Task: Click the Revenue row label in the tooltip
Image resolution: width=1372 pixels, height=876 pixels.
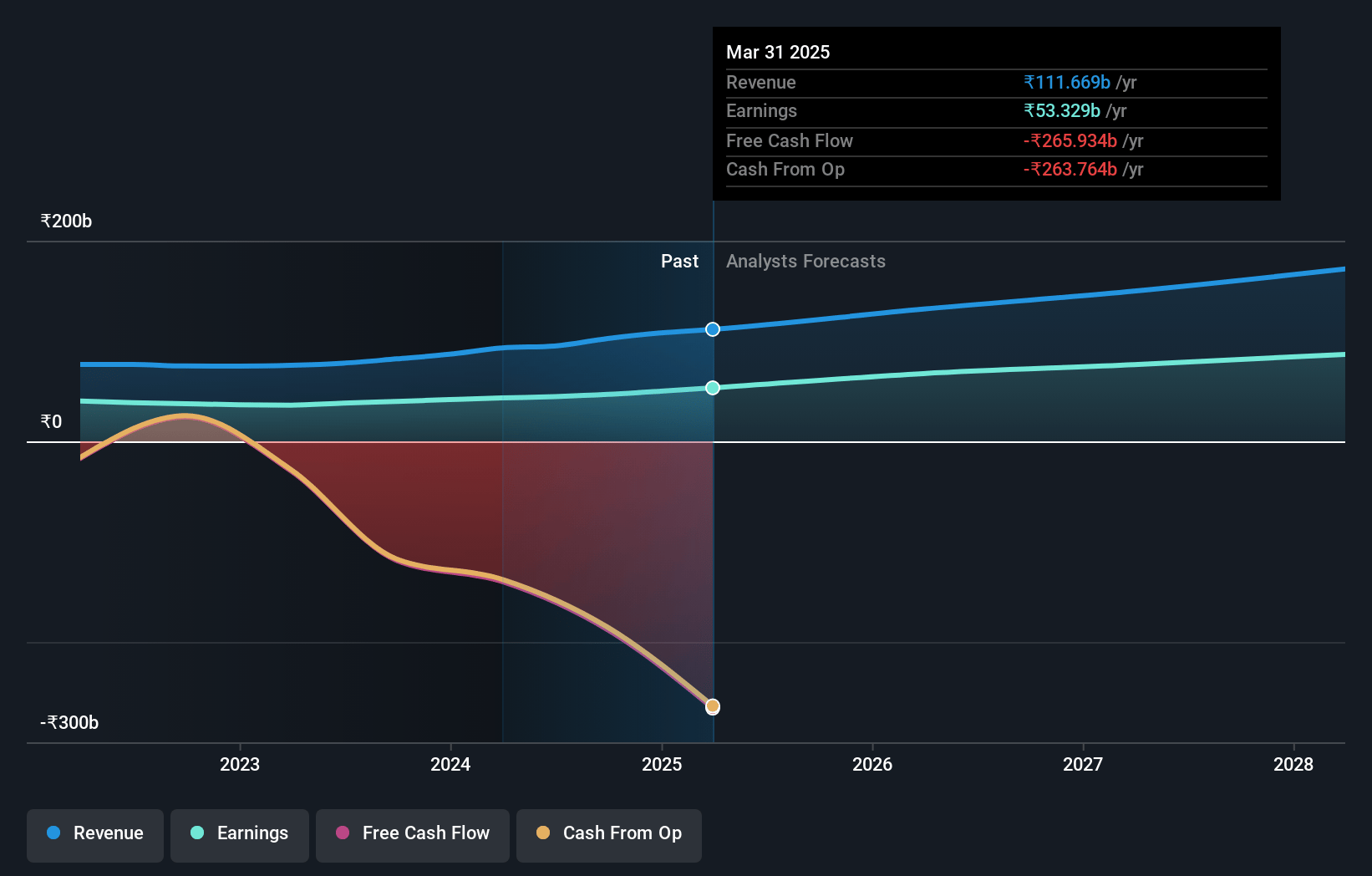Action: [761, 83]
